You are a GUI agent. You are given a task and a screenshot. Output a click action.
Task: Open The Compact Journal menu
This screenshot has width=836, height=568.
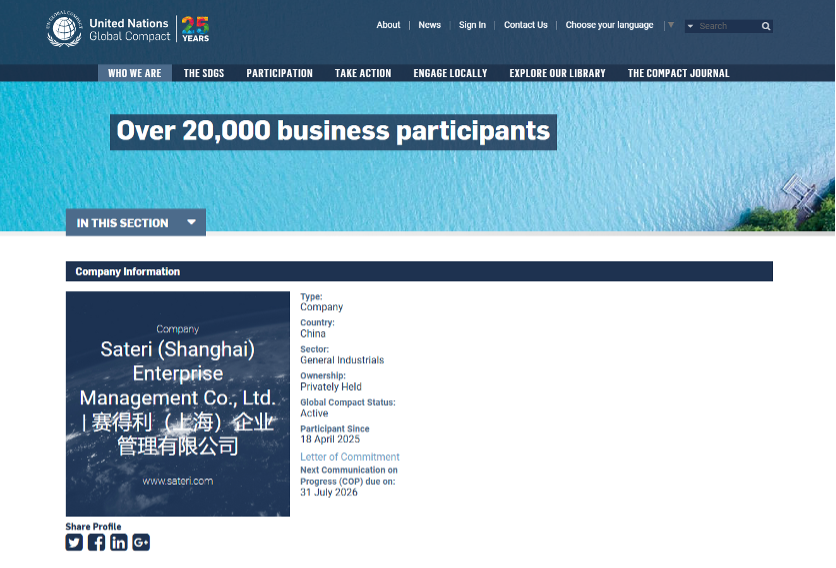click(x=678, y=73)
